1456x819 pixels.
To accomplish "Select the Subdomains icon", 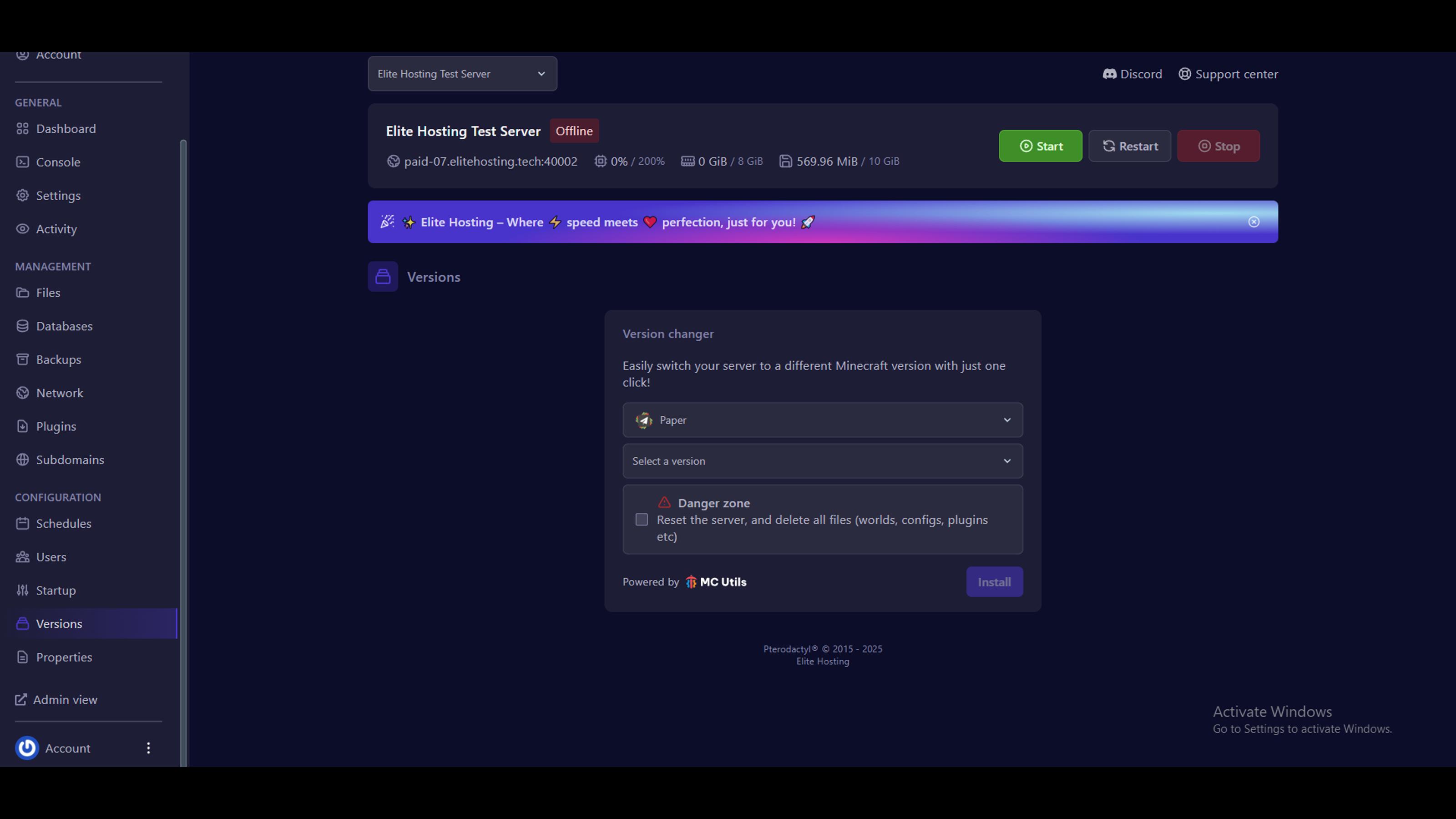I will 23,460.
